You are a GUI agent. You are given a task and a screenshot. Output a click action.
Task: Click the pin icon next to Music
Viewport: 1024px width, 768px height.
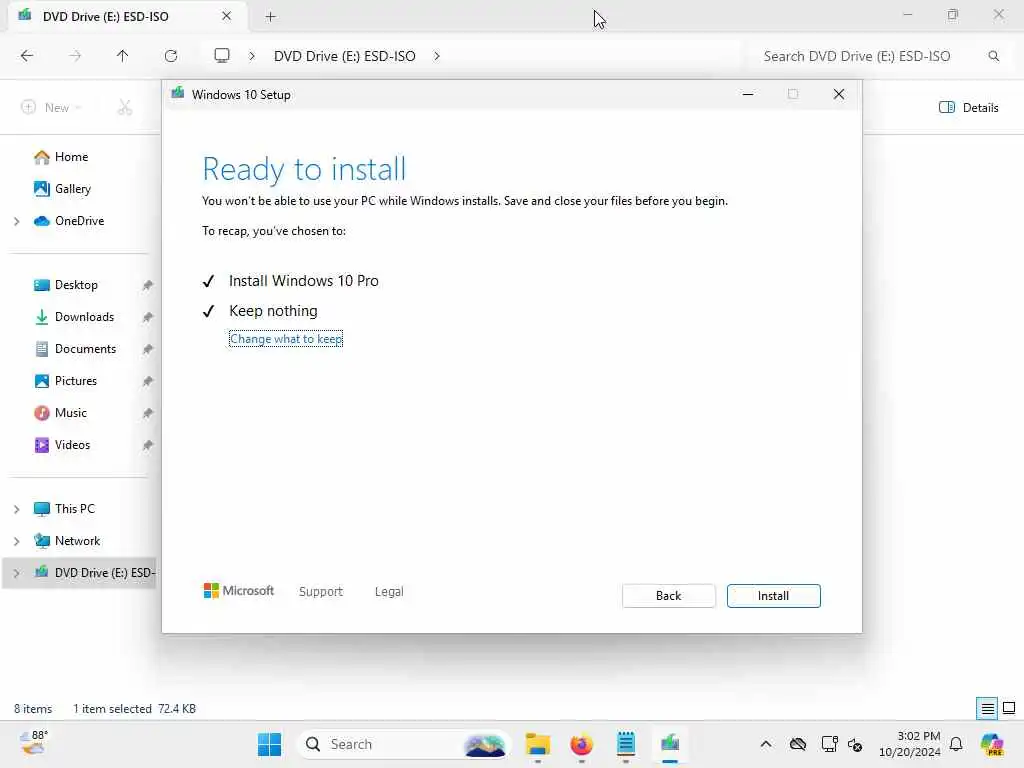pyautogui.click(x=148, y=413)
